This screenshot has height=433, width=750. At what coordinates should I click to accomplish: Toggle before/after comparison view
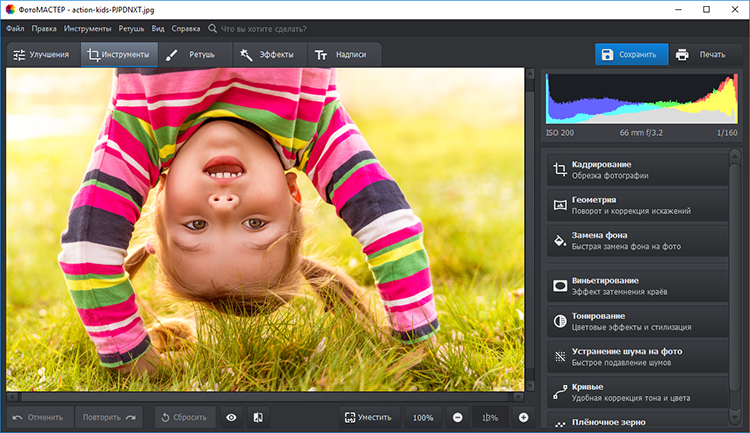258,417
